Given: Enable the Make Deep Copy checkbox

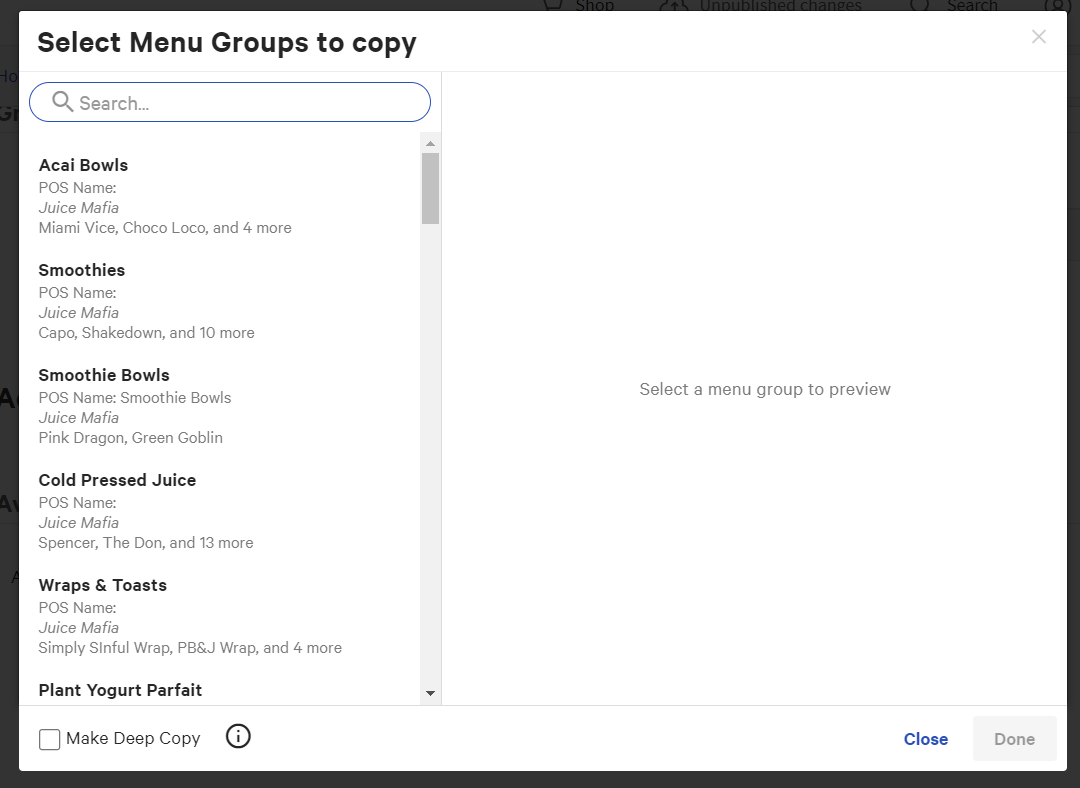Looking at the screenshot, I should tap(50, 739).
